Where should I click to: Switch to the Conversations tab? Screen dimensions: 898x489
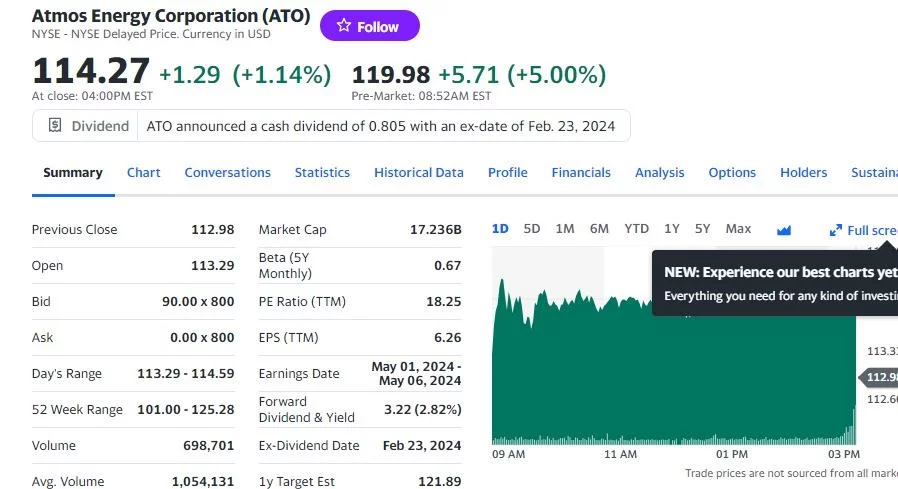tap(227, 172)
